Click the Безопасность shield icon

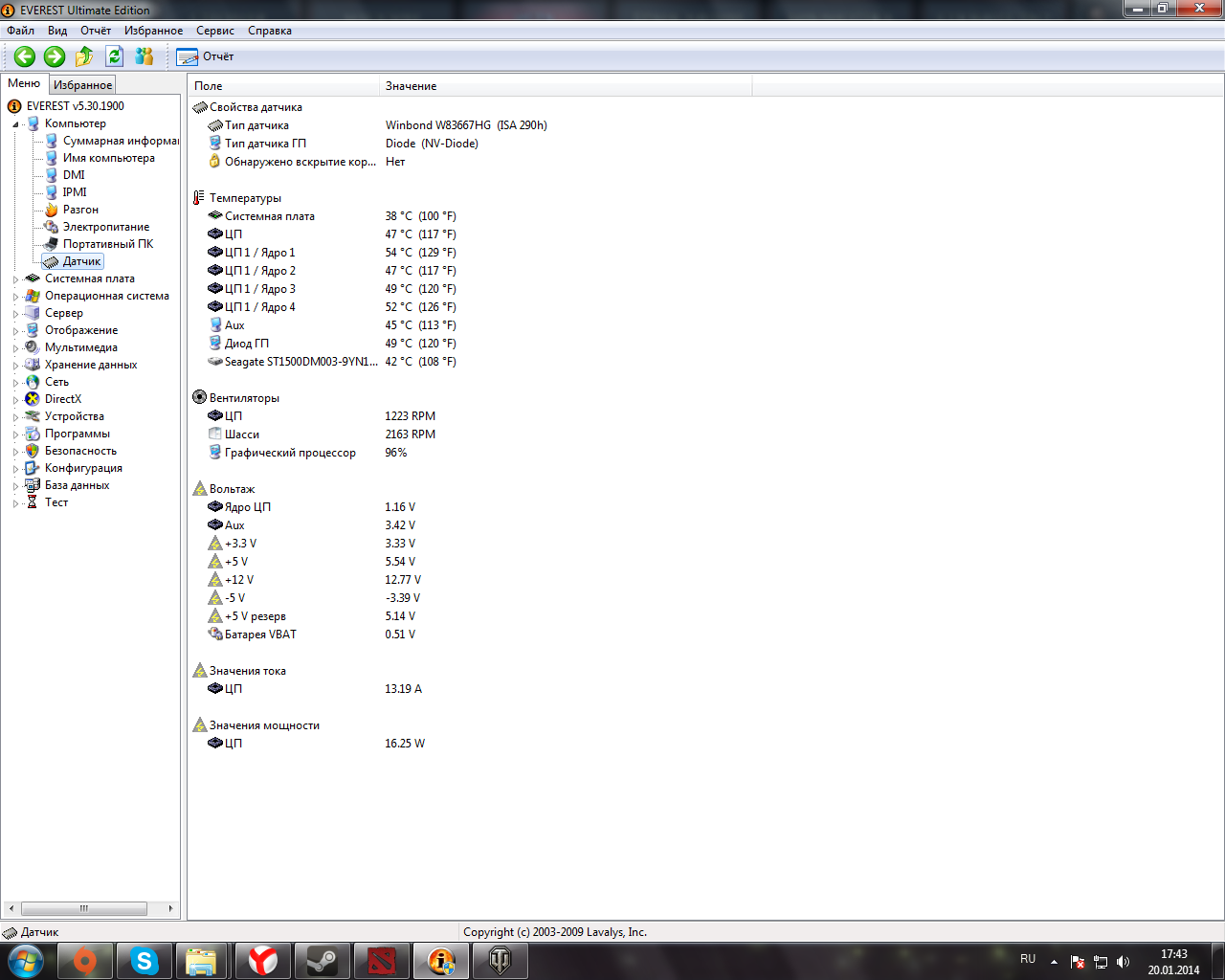pyautogui.click(x=33, y=451)
